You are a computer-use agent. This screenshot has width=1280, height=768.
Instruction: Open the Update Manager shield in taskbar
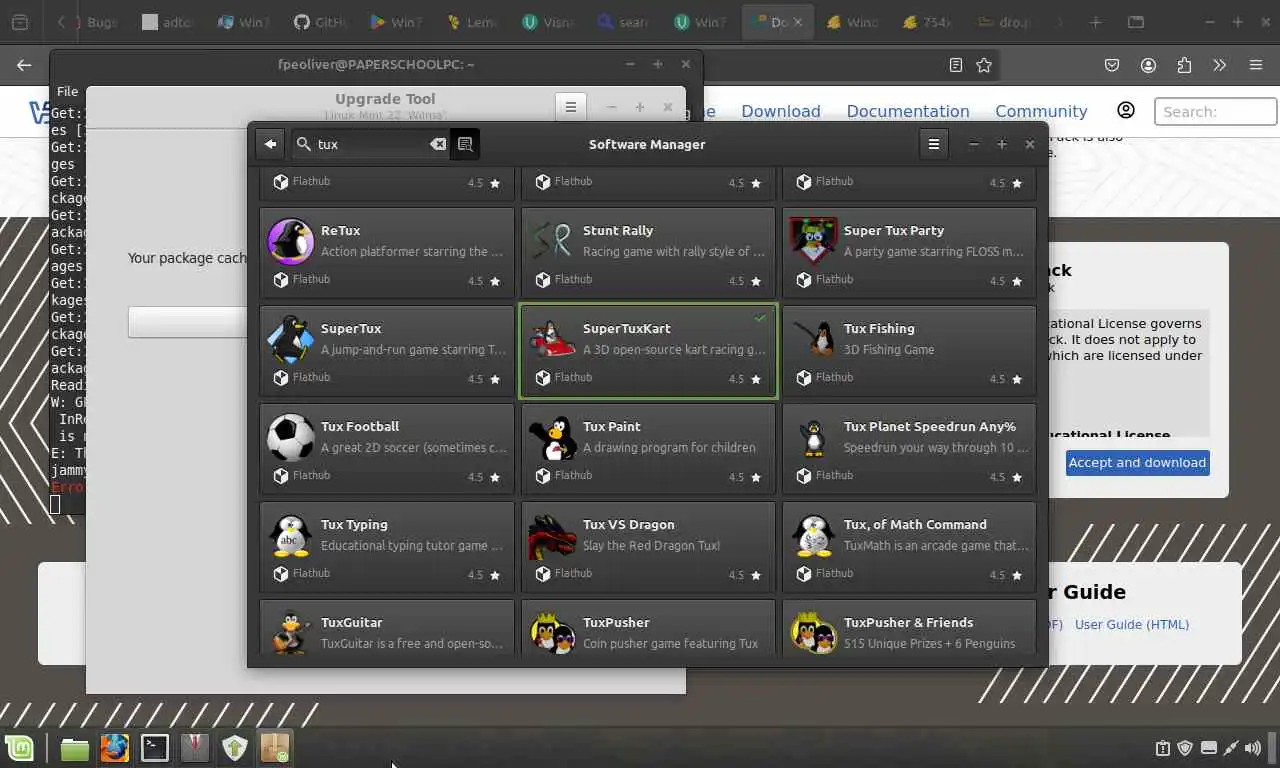235,748
